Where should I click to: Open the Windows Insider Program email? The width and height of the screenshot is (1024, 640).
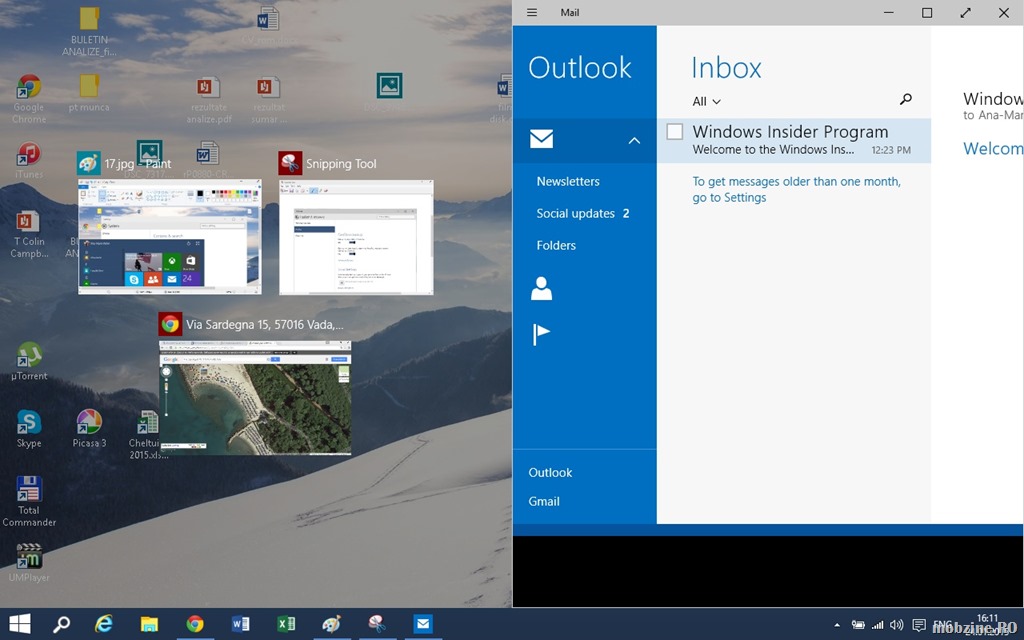tap(793, 140)
